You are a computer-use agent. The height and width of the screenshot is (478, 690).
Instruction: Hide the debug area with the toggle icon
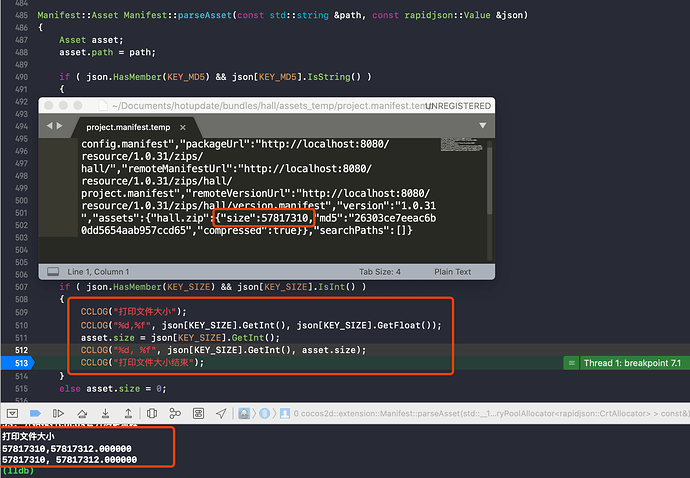[x=12, y=413]
